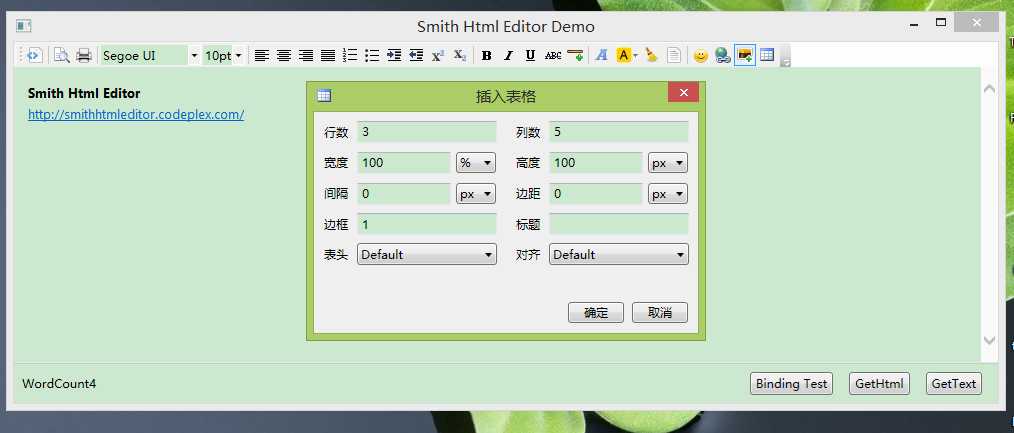
Task: Insert horizontal line icon
Action: coord(575,56)
